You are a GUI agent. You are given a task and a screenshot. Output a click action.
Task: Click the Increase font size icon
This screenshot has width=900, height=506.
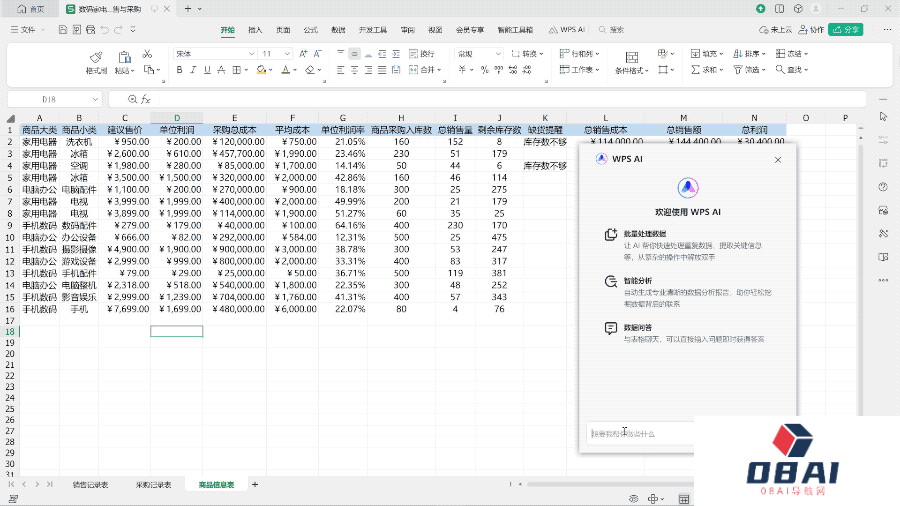pos(305,53)
